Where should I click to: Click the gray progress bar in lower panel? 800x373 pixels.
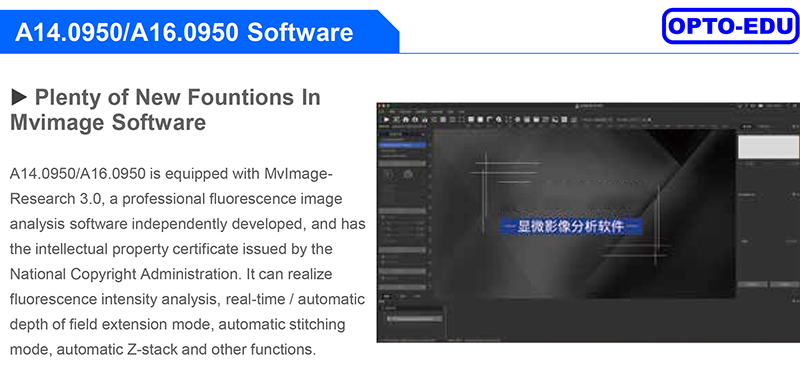(x=415, y=318)
